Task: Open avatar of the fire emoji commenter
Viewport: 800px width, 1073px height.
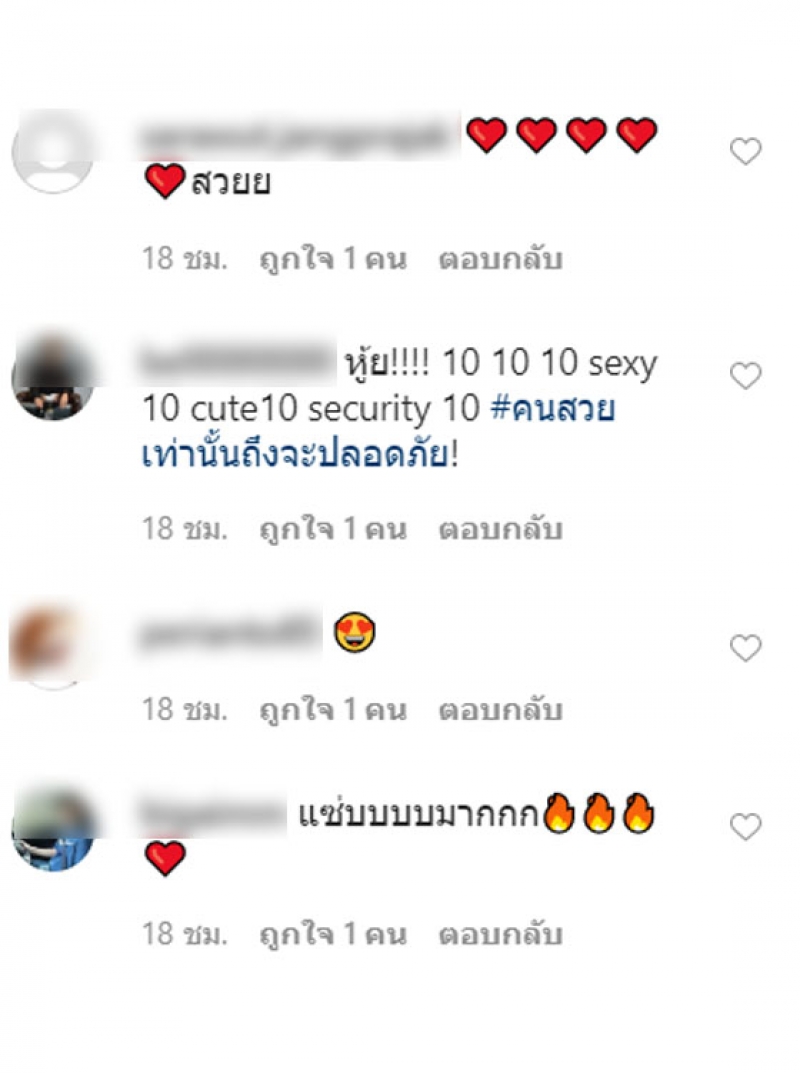Action: [x=53, y=829]
